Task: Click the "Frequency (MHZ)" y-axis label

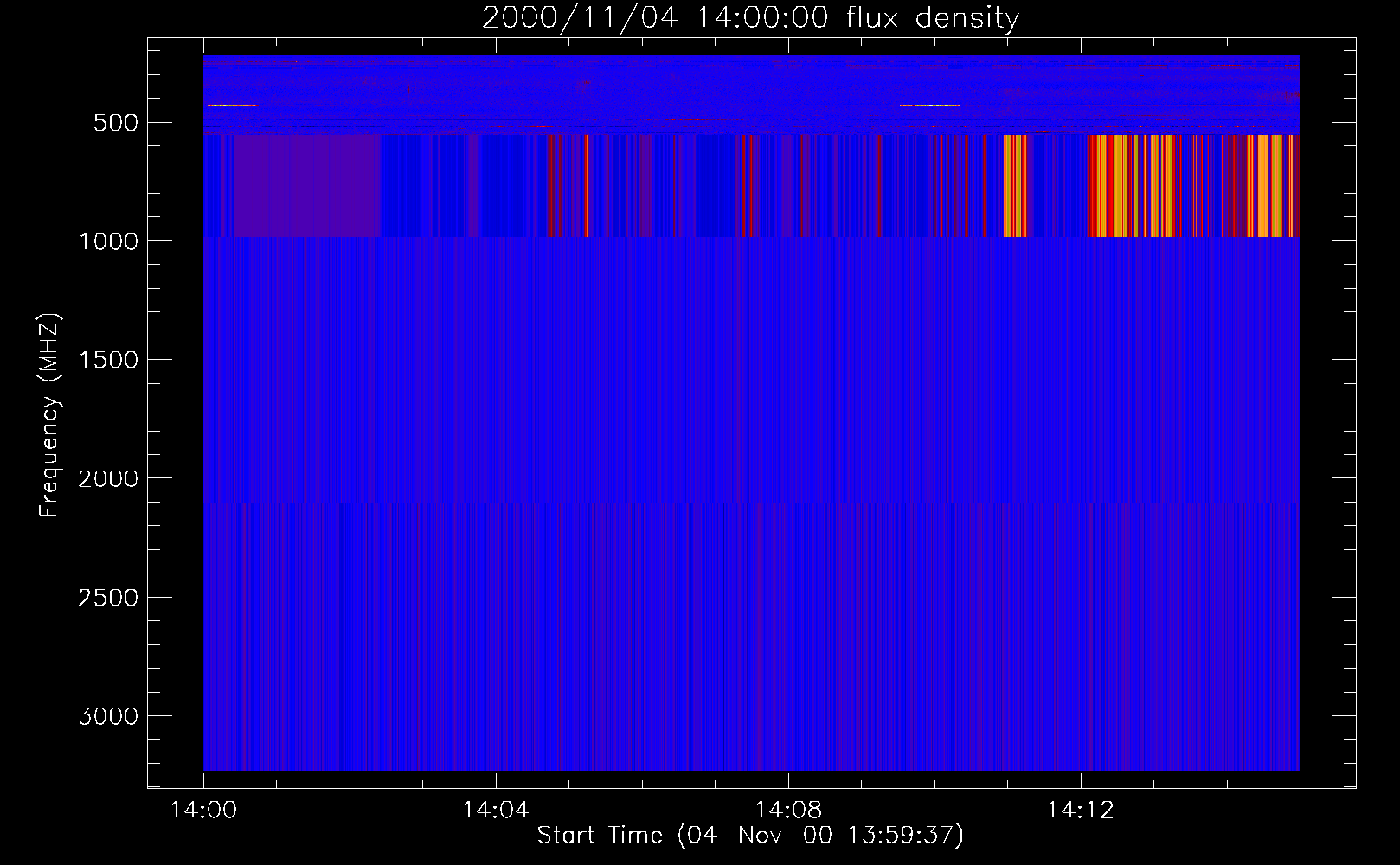Action: click(x=50, y=415)
